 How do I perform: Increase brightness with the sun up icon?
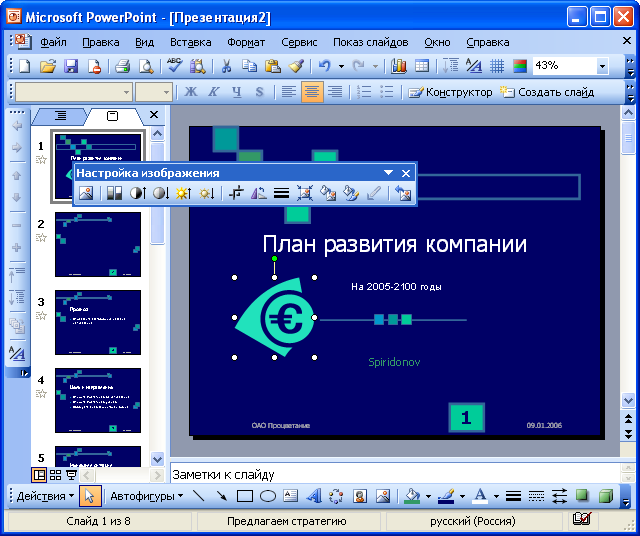pos(184,193)
